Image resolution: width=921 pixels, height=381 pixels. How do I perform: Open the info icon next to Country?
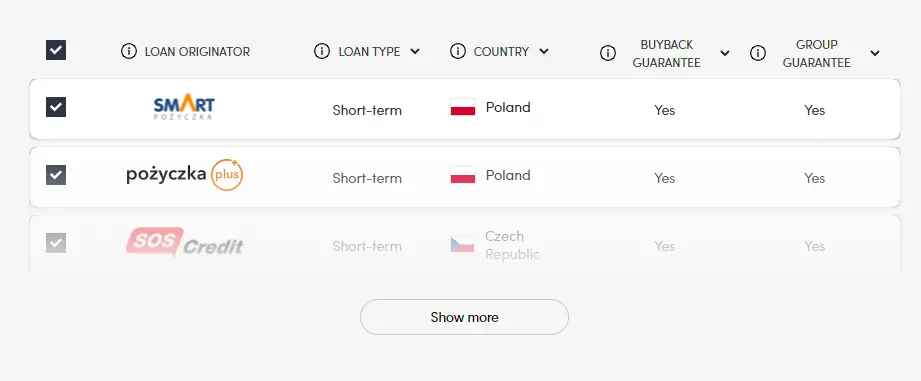click(458, 51)
